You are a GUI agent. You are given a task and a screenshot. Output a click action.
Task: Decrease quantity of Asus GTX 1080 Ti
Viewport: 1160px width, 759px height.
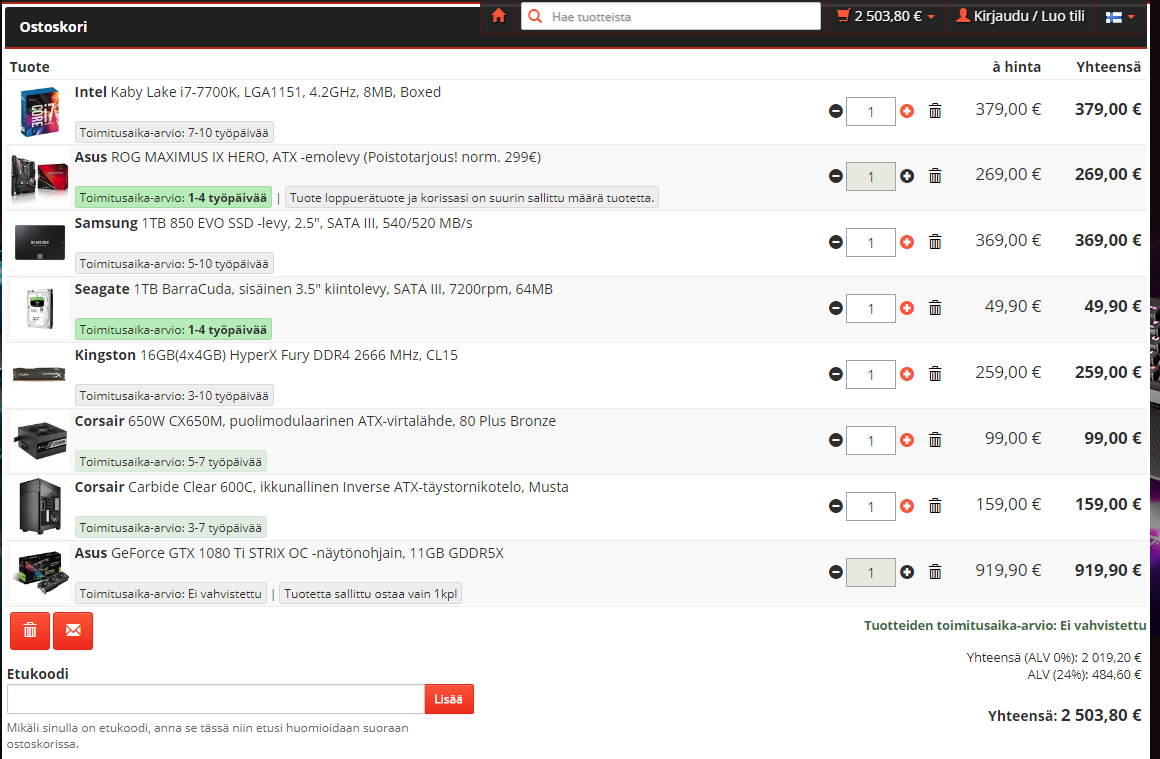point(836,572)
